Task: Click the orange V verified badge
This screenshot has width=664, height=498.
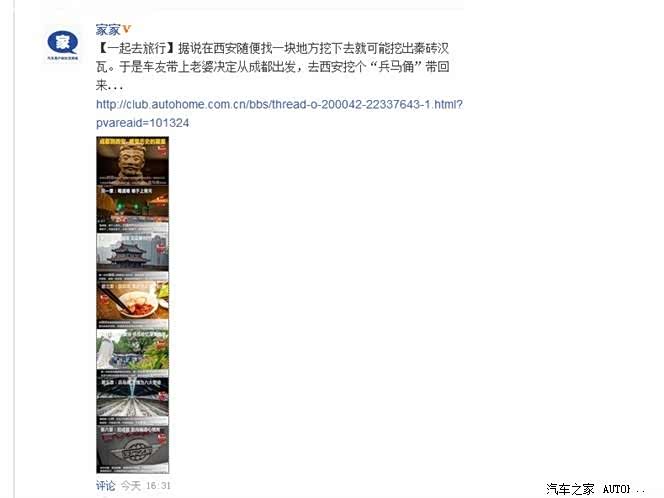Action: (x=127, y=29)
